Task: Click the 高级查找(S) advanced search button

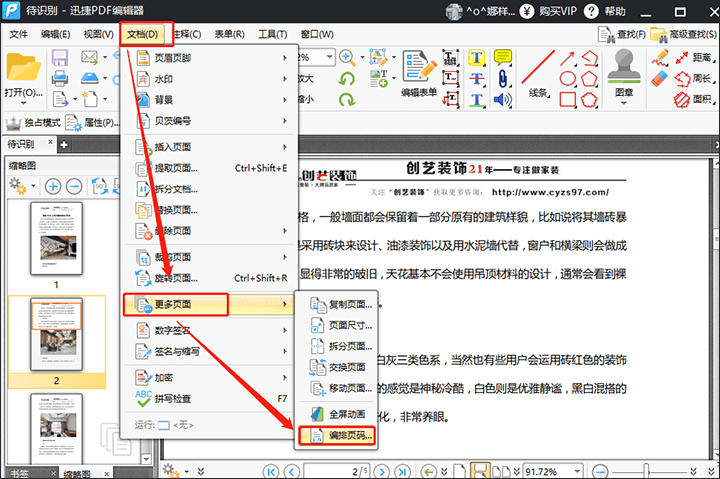Action: tap(681, 34)
